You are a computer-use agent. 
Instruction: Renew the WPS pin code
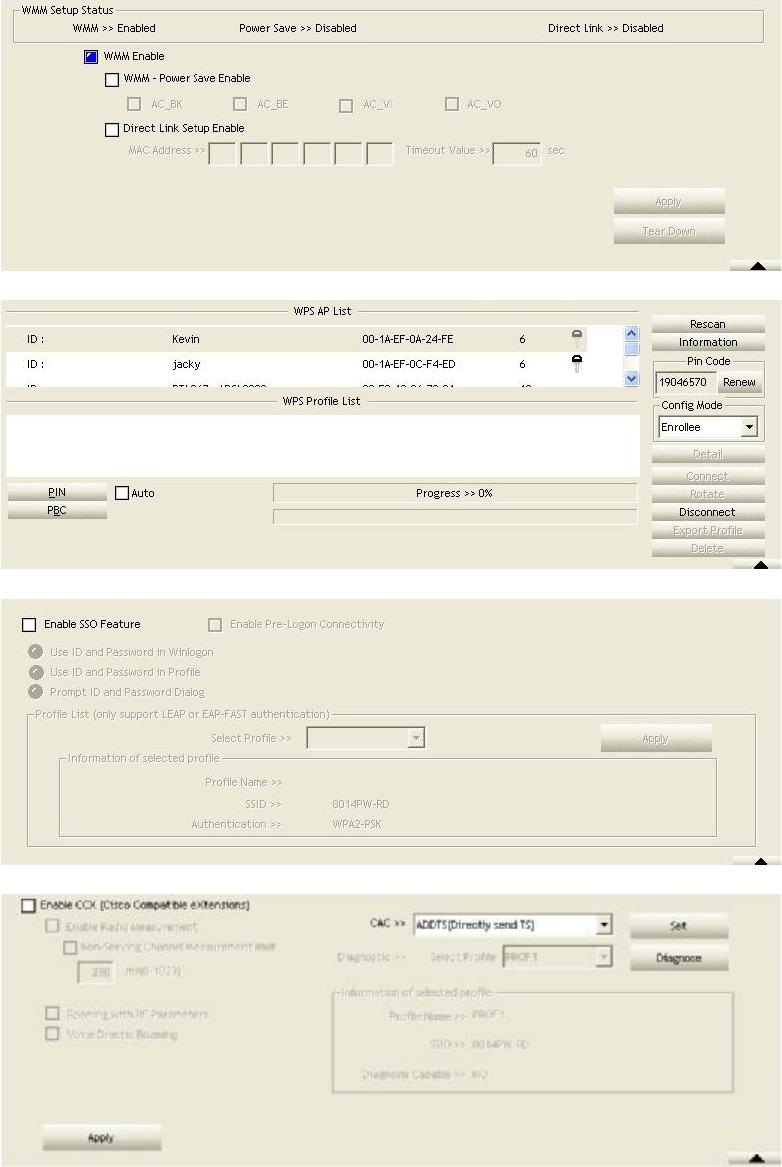tap(739, 383)
